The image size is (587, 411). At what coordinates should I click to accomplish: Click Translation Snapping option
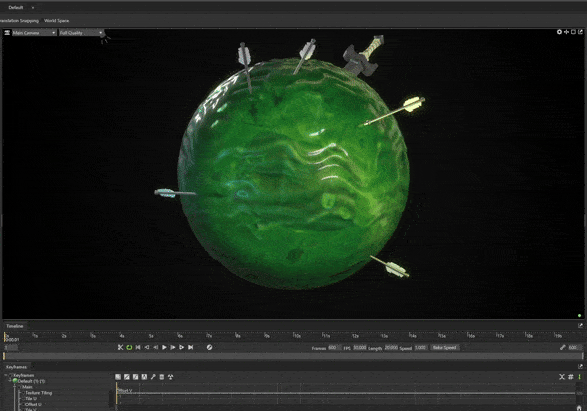click(19, 21)
